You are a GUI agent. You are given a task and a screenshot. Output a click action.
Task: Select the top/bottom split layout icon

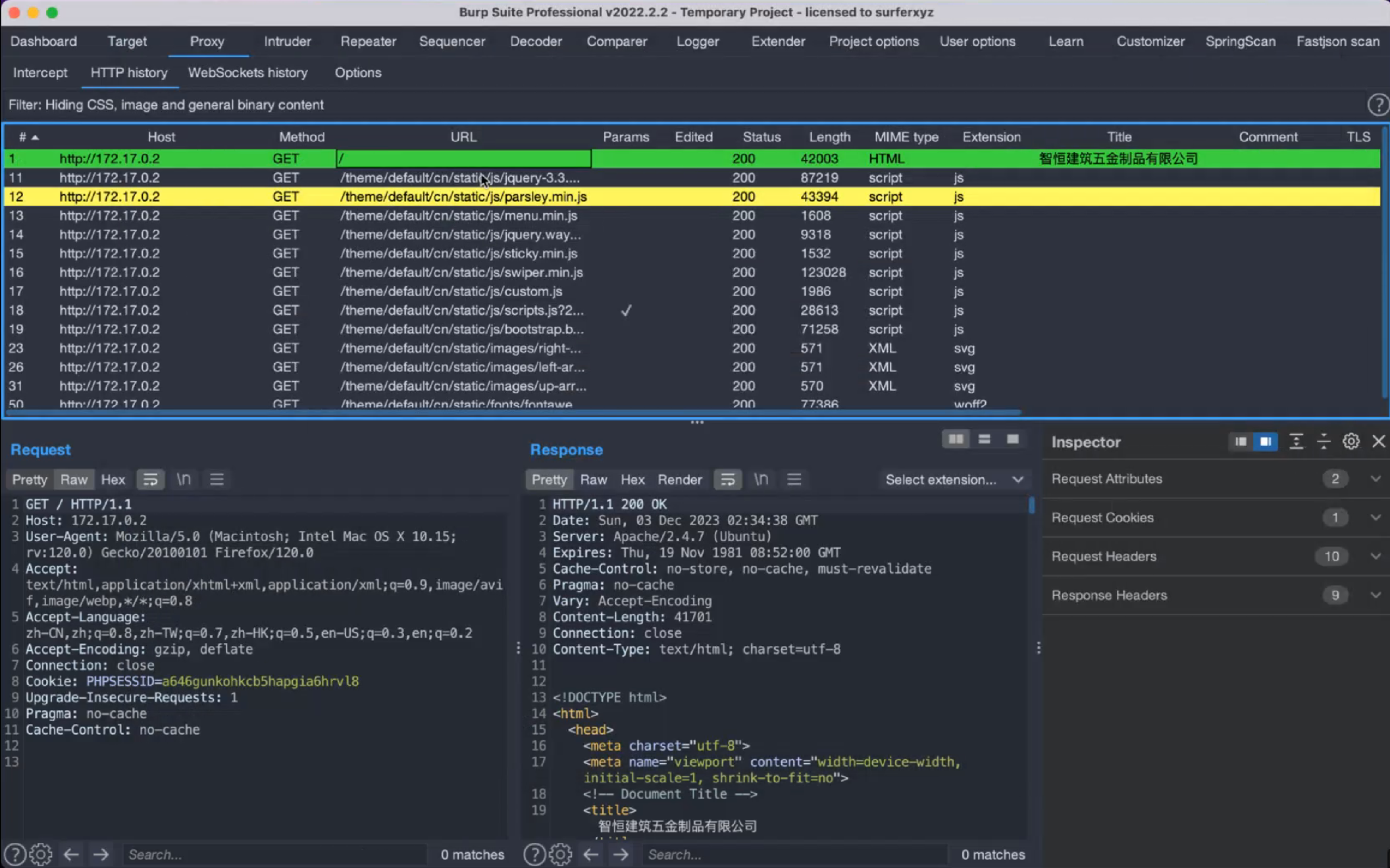[985, 439]
